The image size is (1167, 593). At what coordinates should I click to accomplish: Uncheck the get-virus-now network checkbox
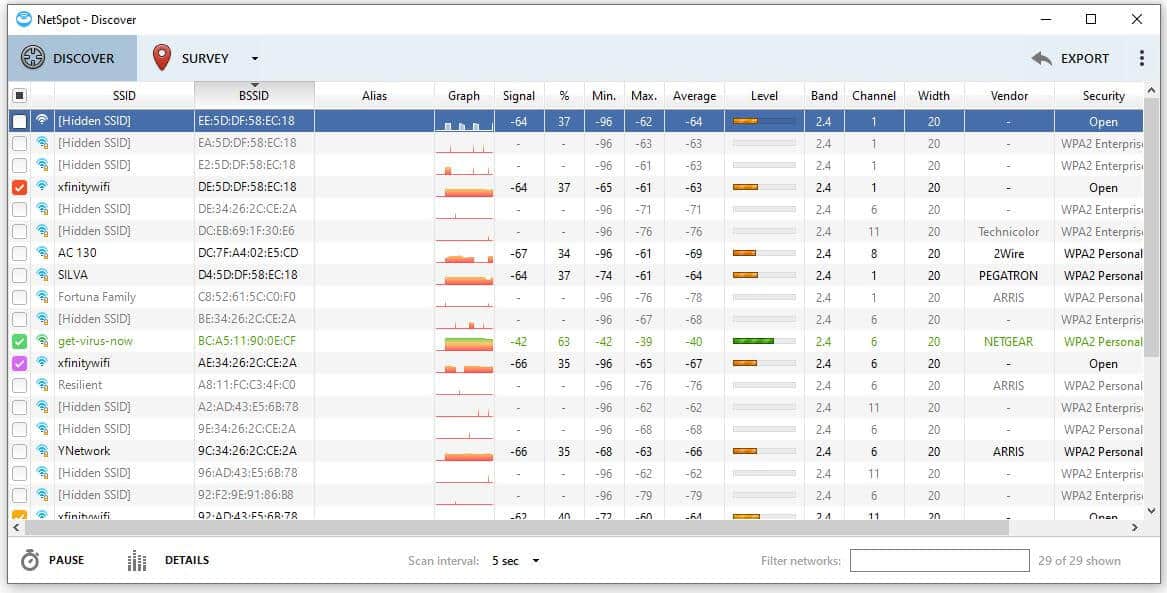pos(19,341)
